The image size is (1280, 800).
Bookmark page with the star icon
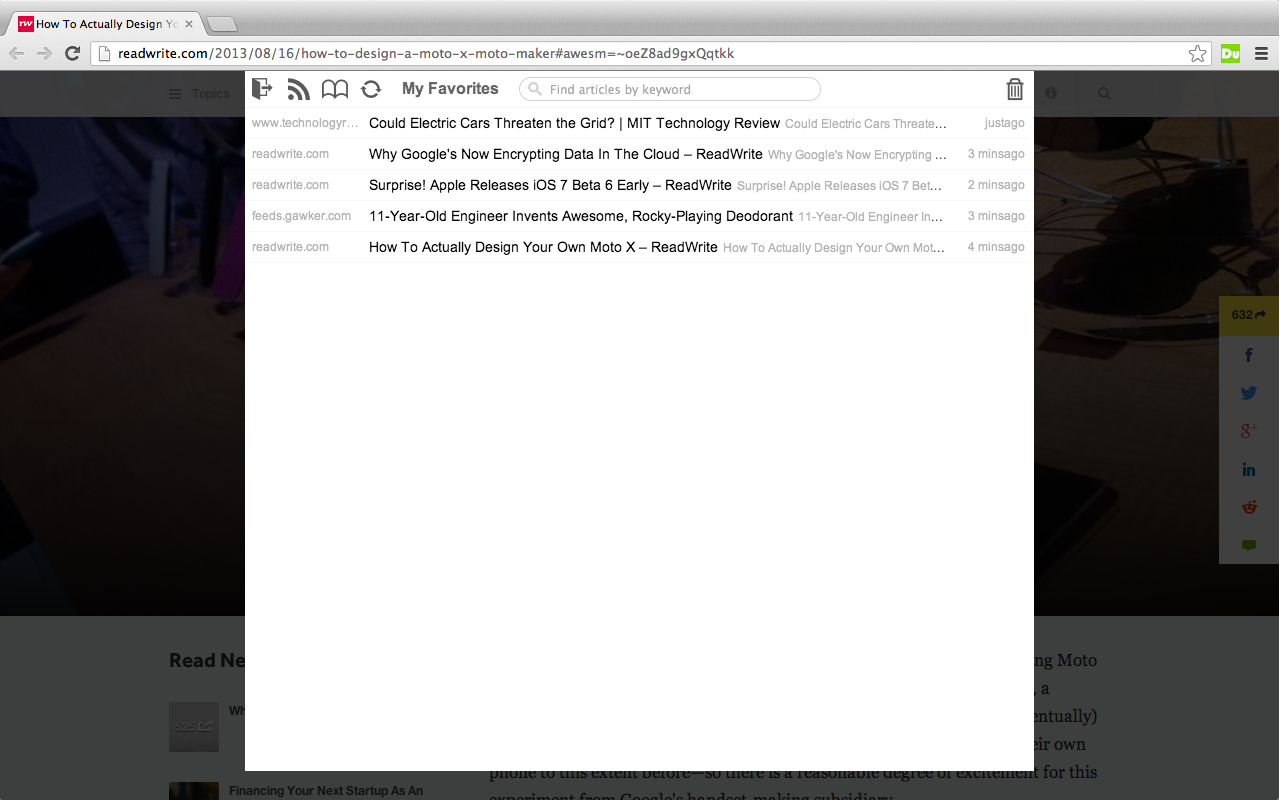1197,54
